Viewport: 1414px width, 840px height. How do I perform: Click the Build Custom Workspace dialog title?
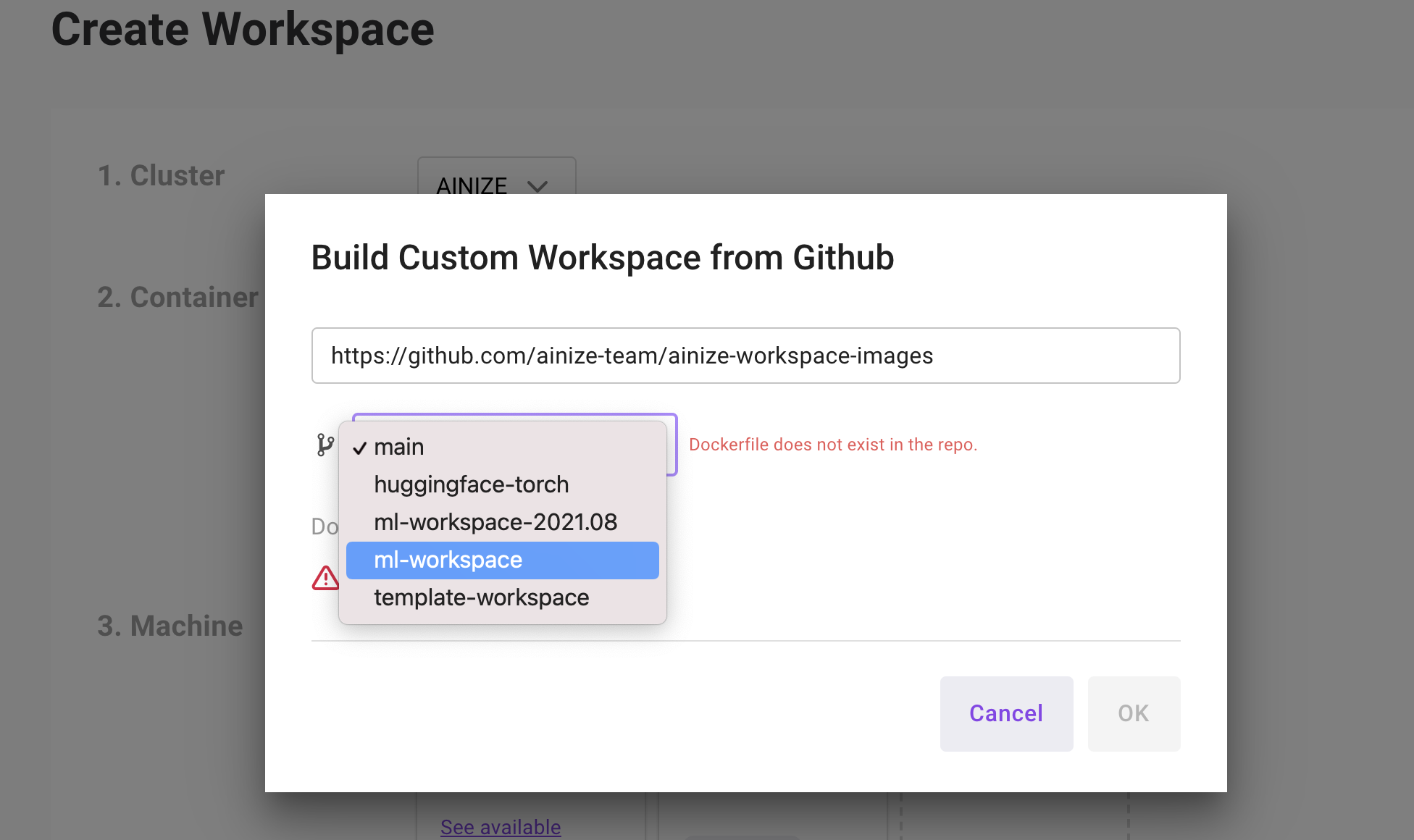(602, 258)
